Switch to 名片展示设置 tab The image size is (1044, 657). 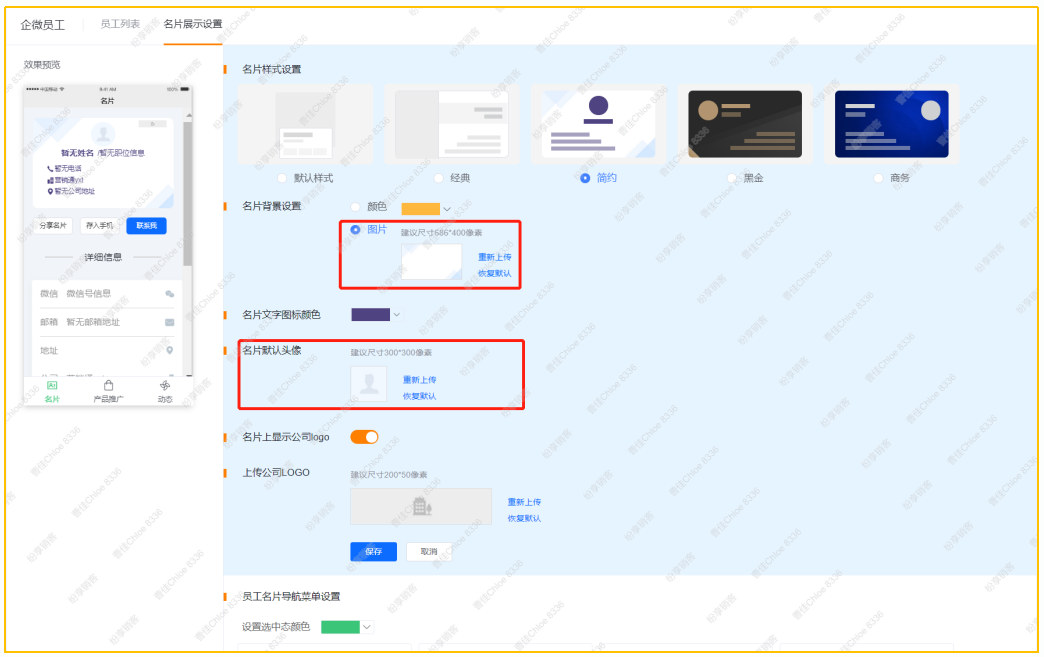click(192, 24)
